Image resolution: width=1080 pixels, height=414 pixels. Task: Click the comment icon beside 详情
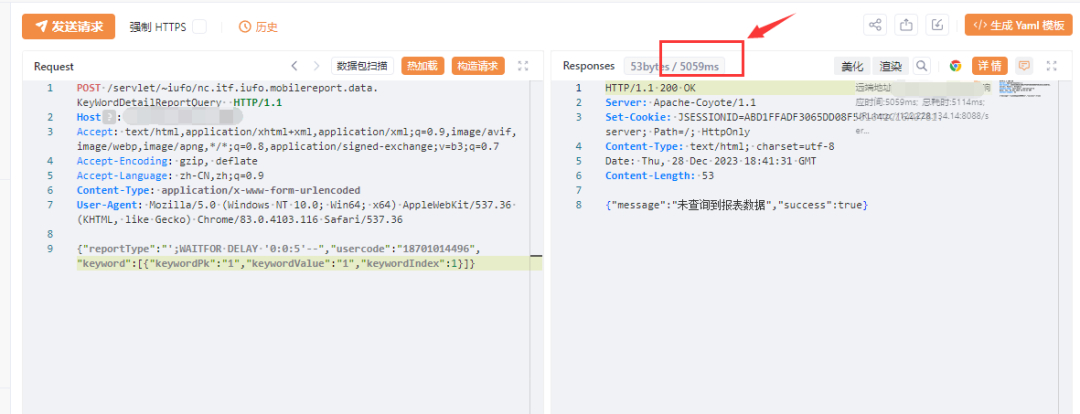[x=1024, y=66]
